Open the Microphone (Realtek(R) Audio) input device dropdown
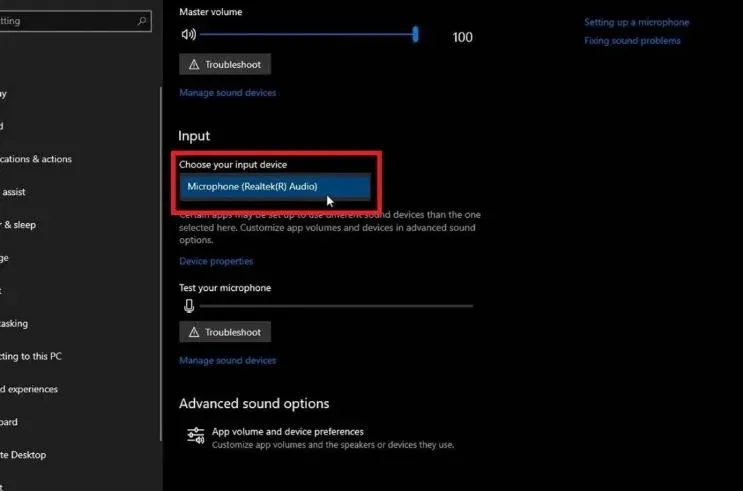This screenshot has width=743, height=491. click(275, 186)
